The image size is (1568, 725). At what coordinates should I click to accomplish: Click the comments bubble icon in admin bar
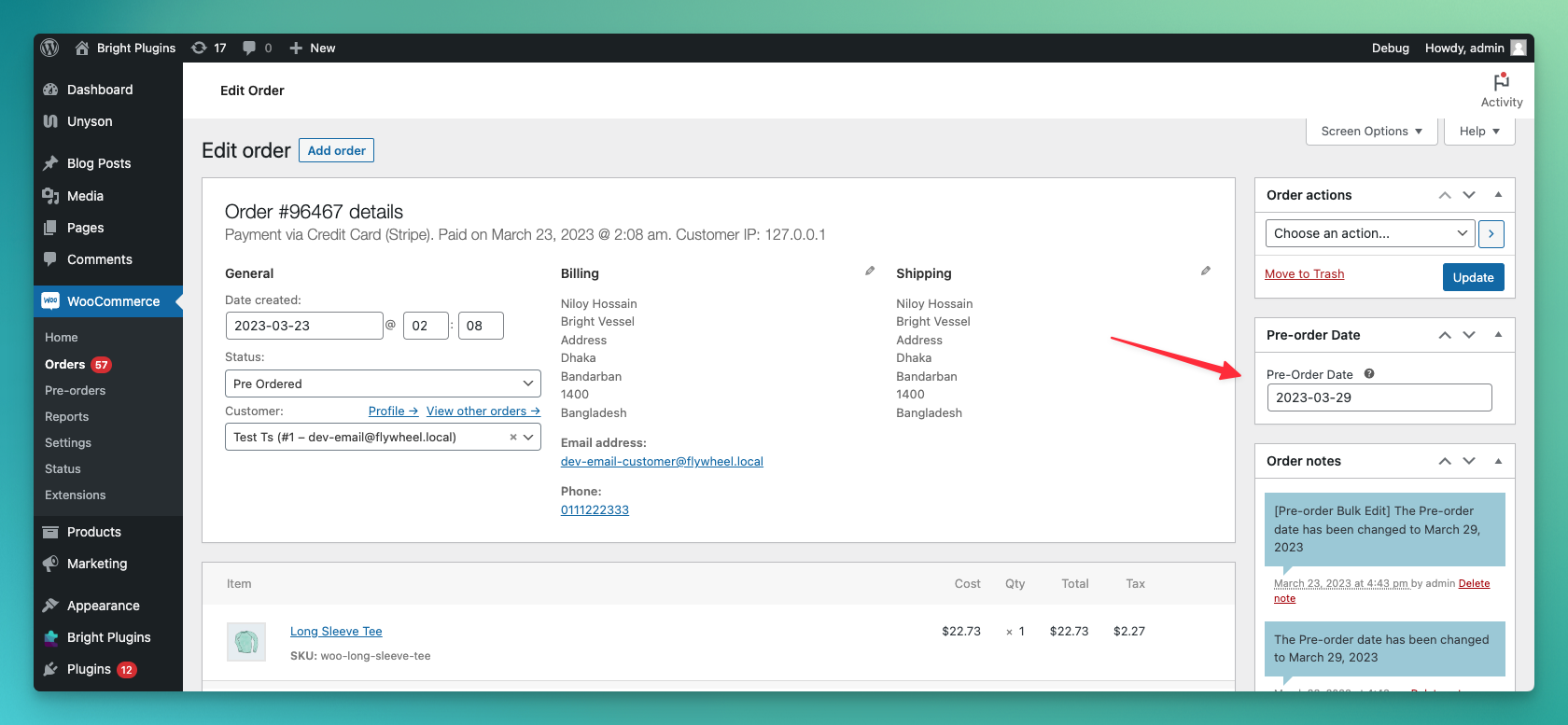[249, 48]
